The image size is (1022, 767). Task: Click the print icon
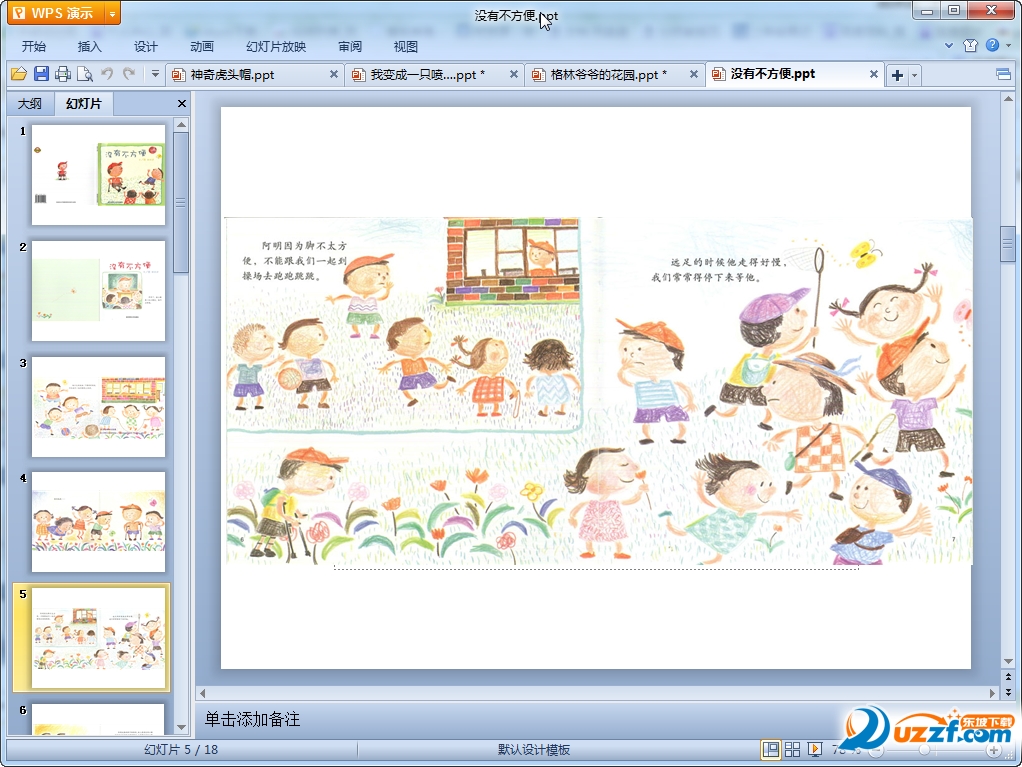point(63,74)
